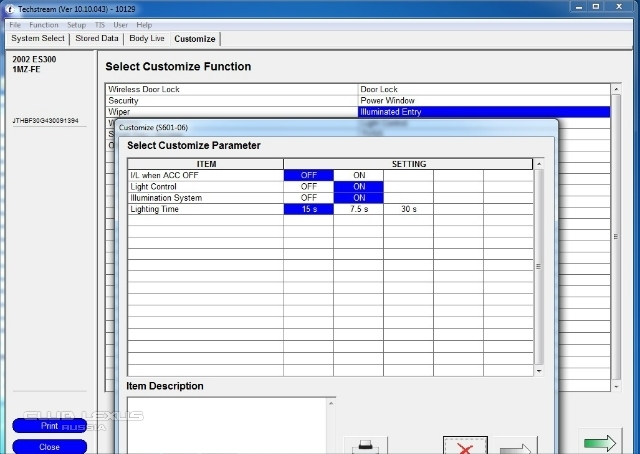This screenshot has height=454, width=640.
Task: Open the TIS menu
Action: [100, 25]
